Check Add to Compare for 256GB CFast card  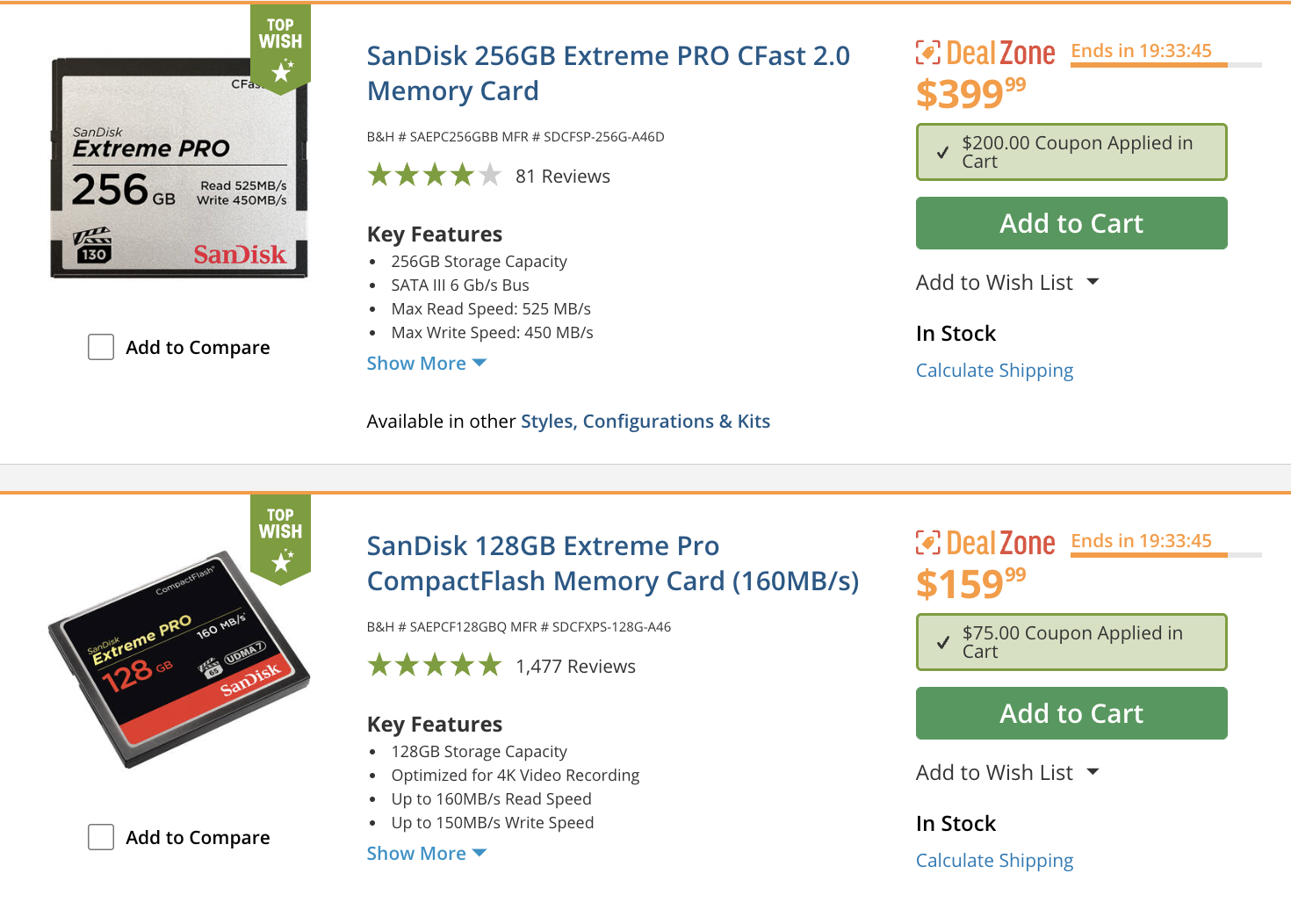101,347
